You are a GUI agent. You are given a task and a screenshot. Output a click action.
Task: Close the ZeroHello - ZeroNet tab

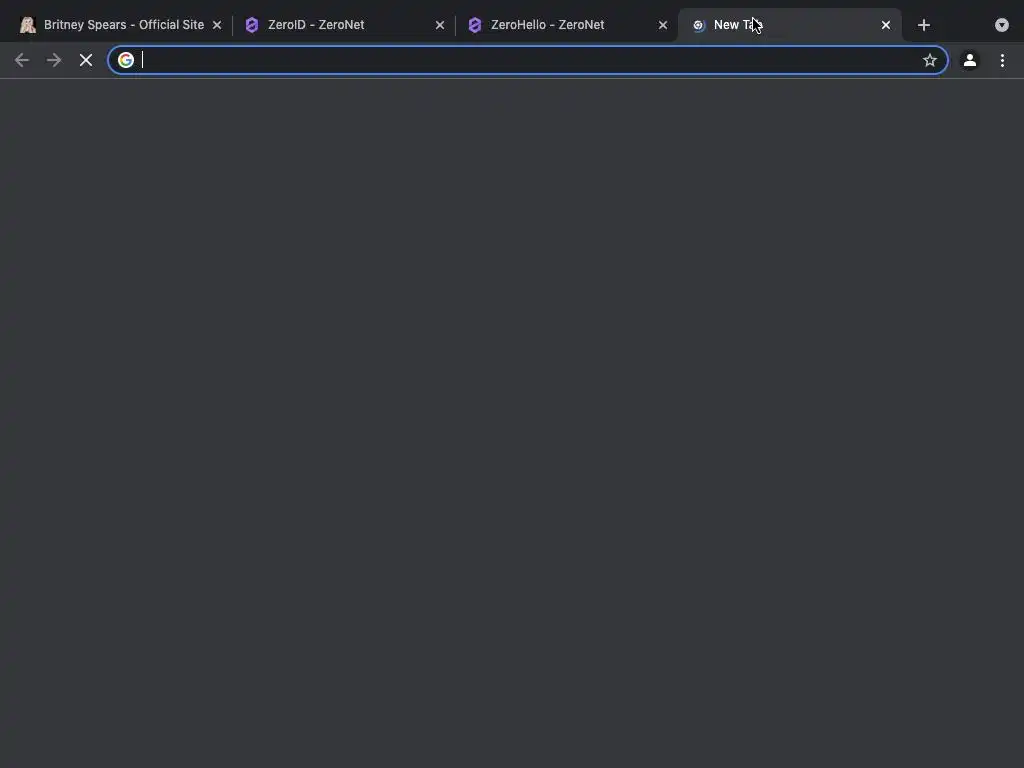point(663,25)
